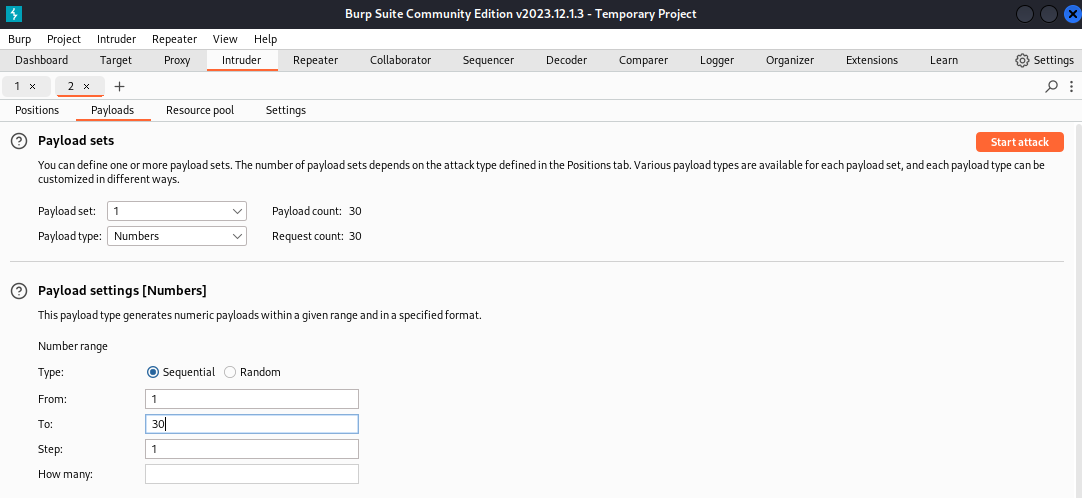Click the empty How many field
The height and width of the screenshot is (498, 1082).
pos(252,475)
